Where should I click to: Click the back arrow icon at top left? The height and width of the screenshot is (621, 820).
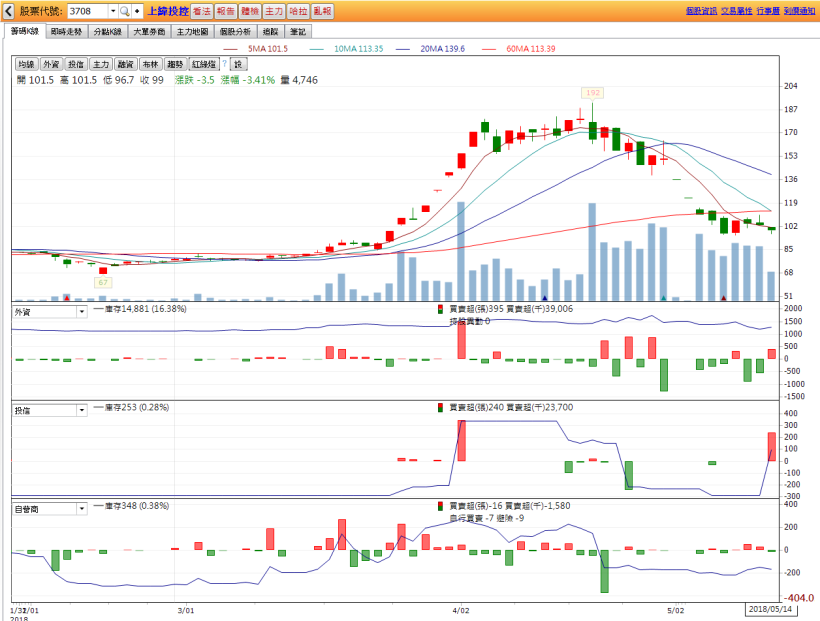click(8, 11)
